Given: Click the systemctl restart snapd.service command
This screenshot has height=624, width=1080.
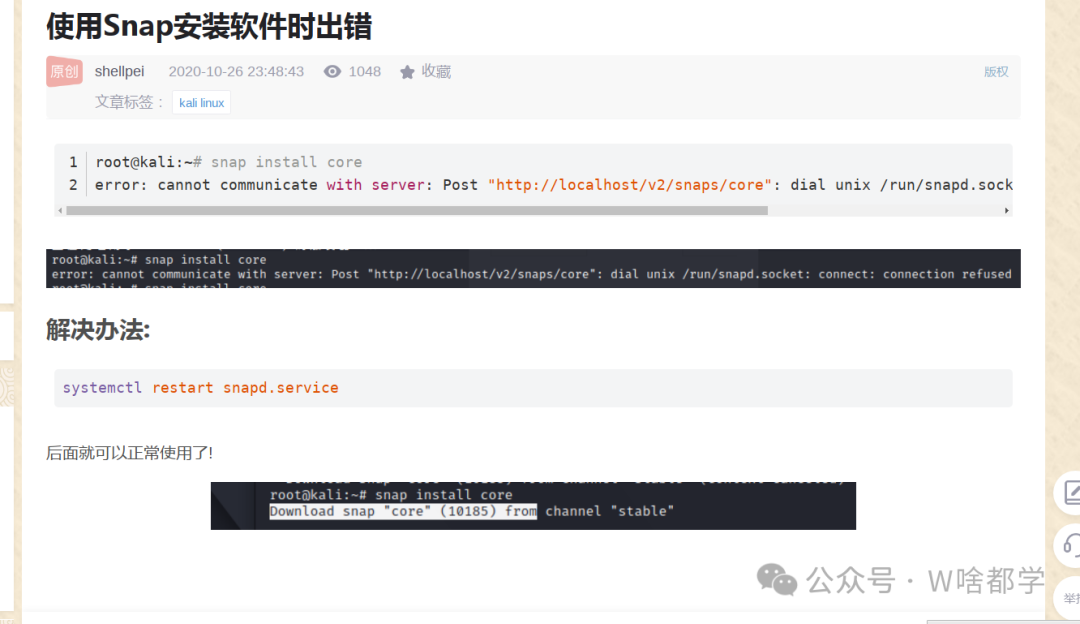Looking at the screenshot, I should pyautogui.click(x=200, y=388).
